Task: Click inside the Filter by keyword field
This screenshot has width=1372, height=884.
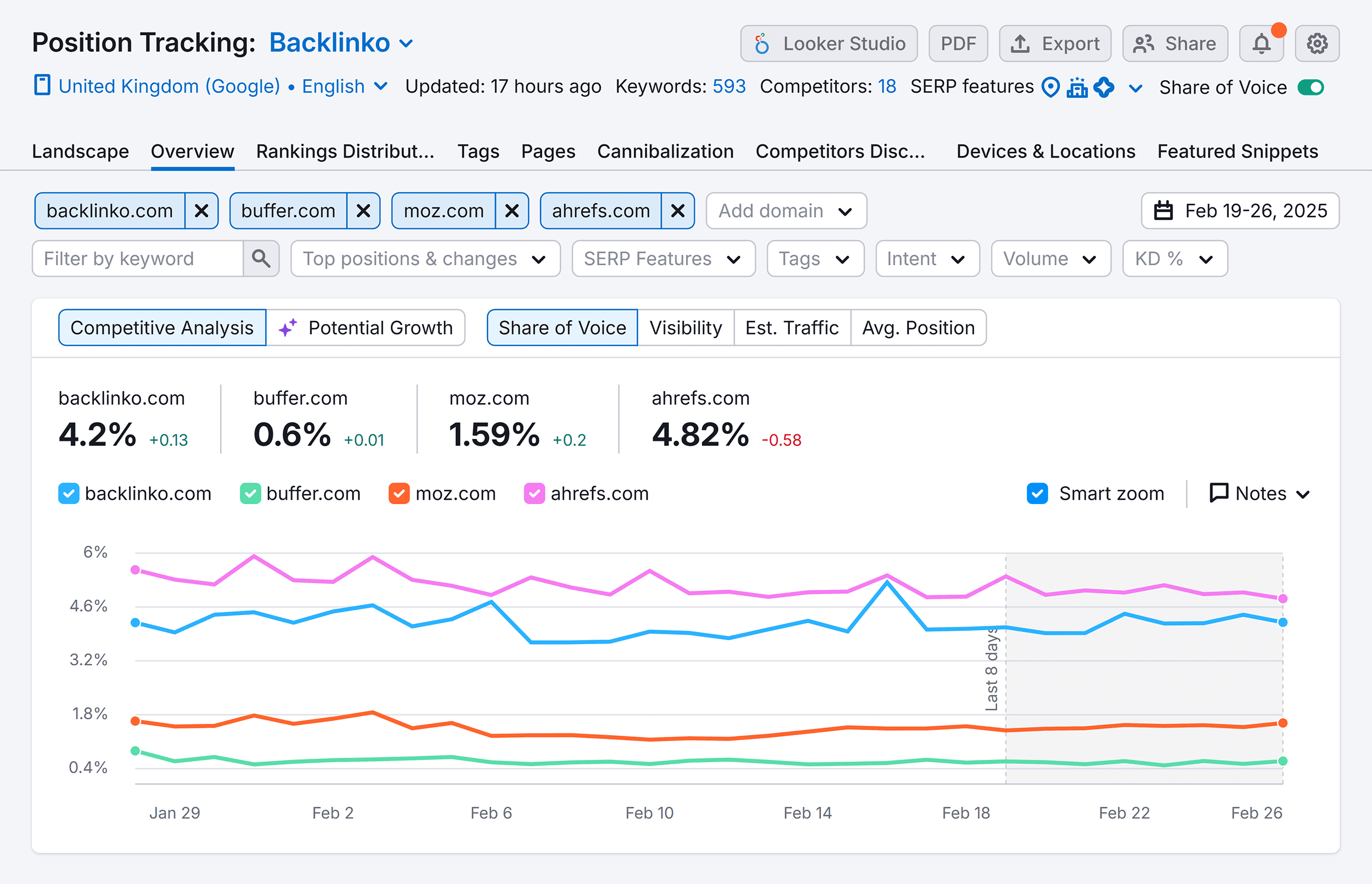Action: point(138,258)
